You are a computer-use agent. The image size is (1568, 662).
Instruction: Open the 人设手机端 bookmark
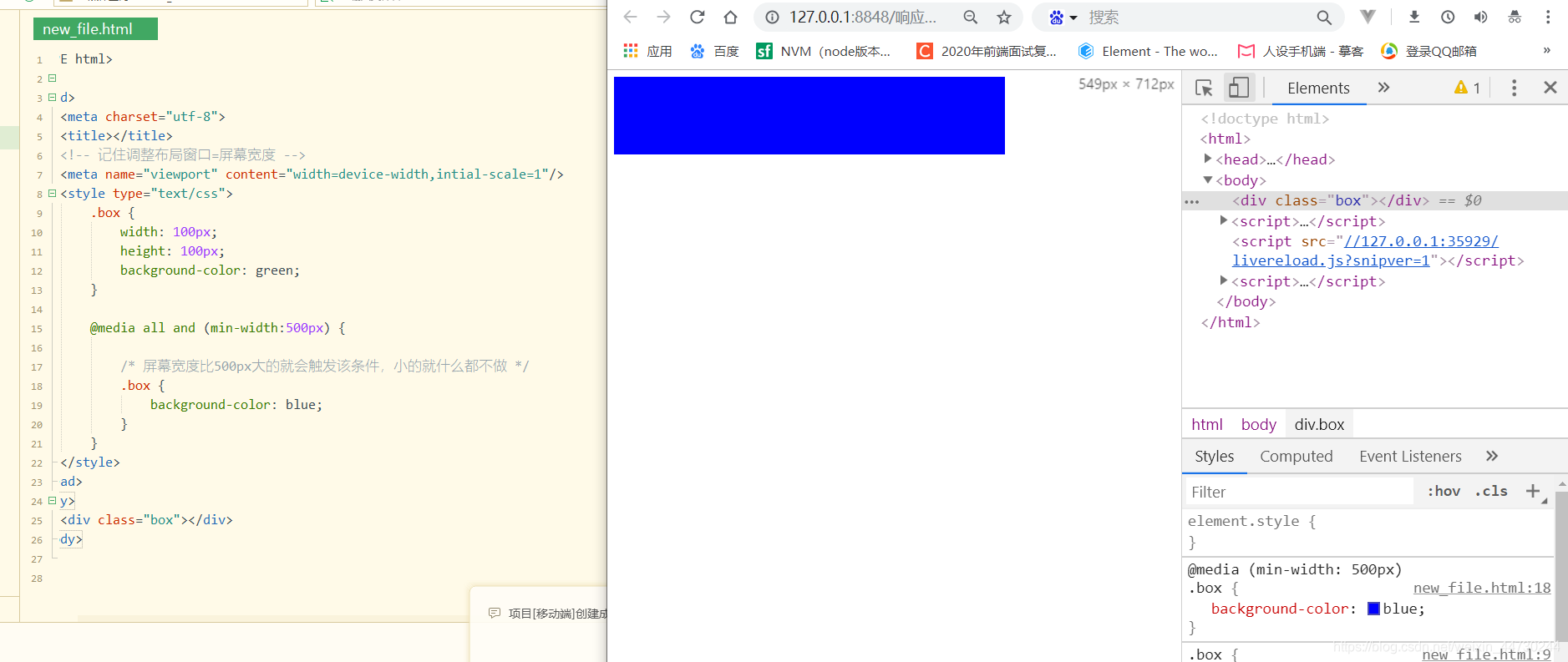[1300, 51]
